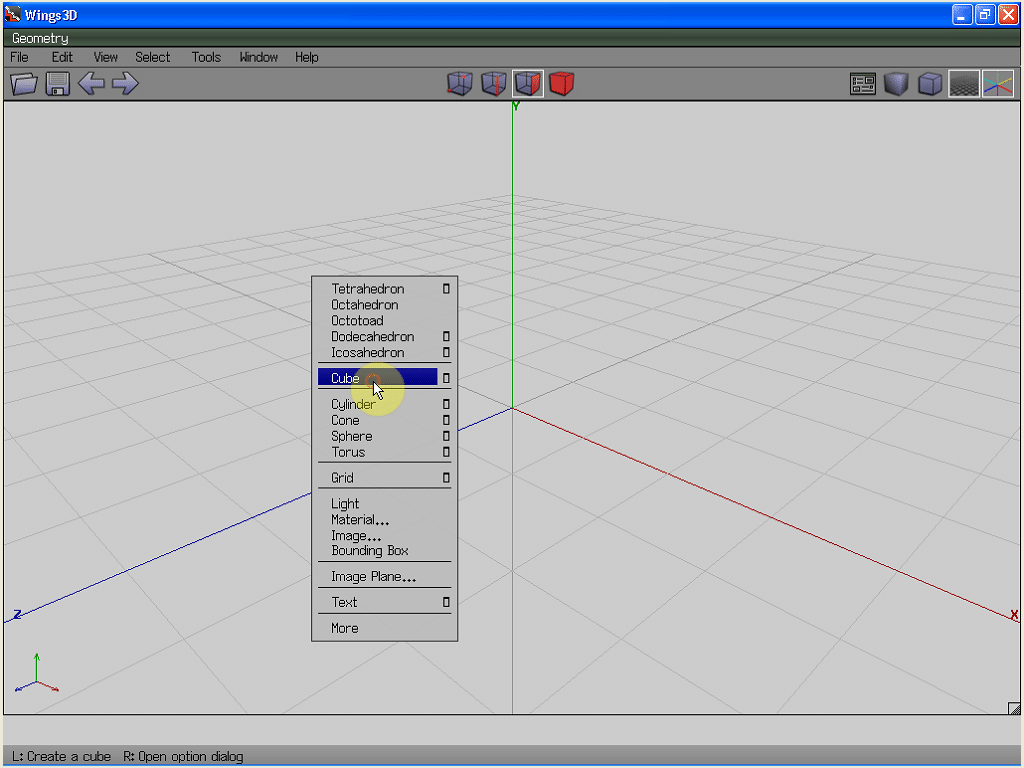The height and width of the screenshot is (768, 1024).
Task: Open Torus options box in menu
Action: (x=446, y=452)
